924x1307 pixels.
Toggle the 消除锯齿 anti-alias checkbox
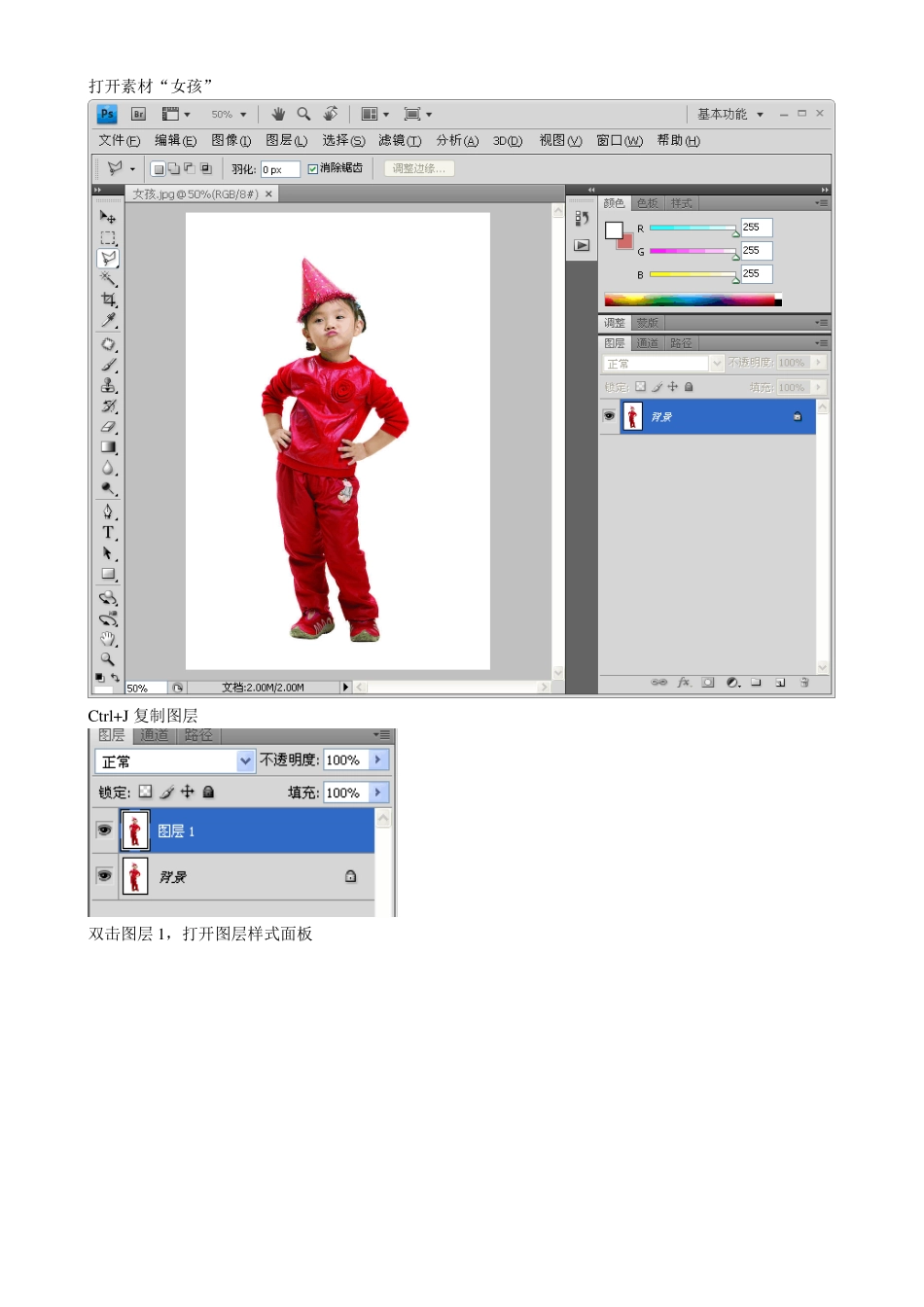313,168
